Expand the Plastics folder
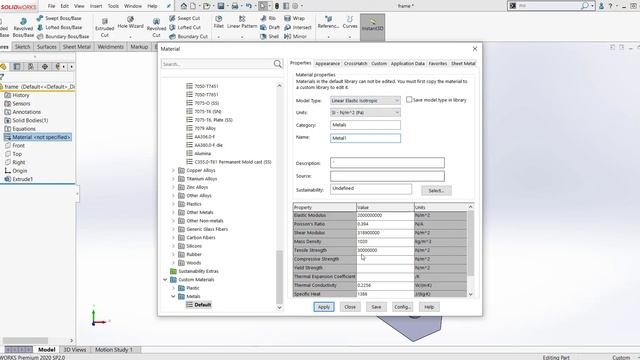 [173, 204]
